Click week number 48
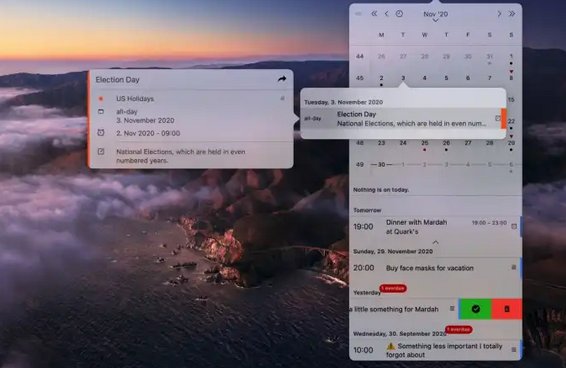This screenshot has width=566, height=368. (360, 143)
